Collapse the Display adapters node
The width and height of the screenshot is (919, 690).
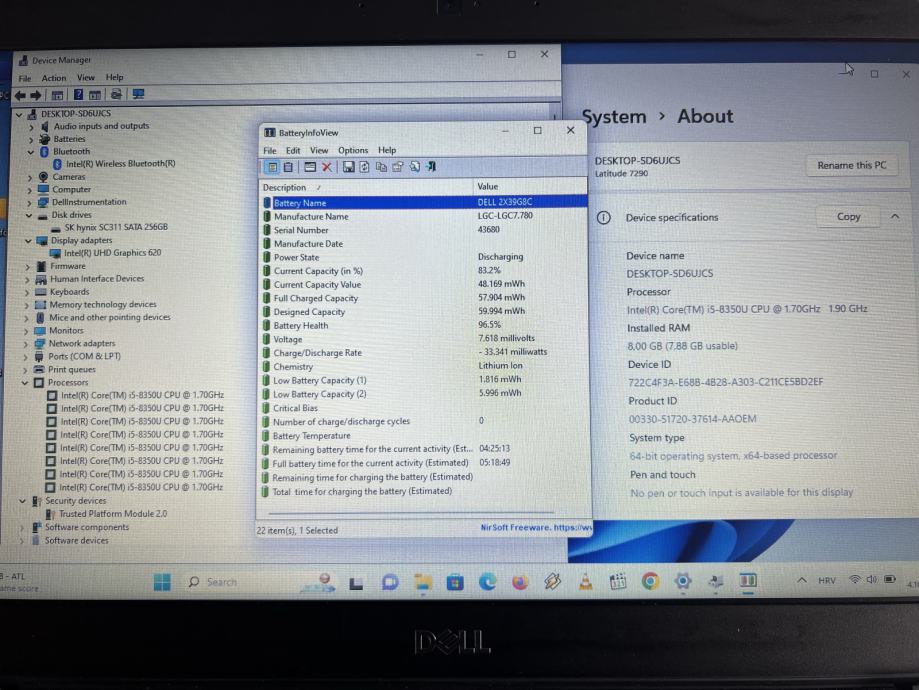point(28,241)
